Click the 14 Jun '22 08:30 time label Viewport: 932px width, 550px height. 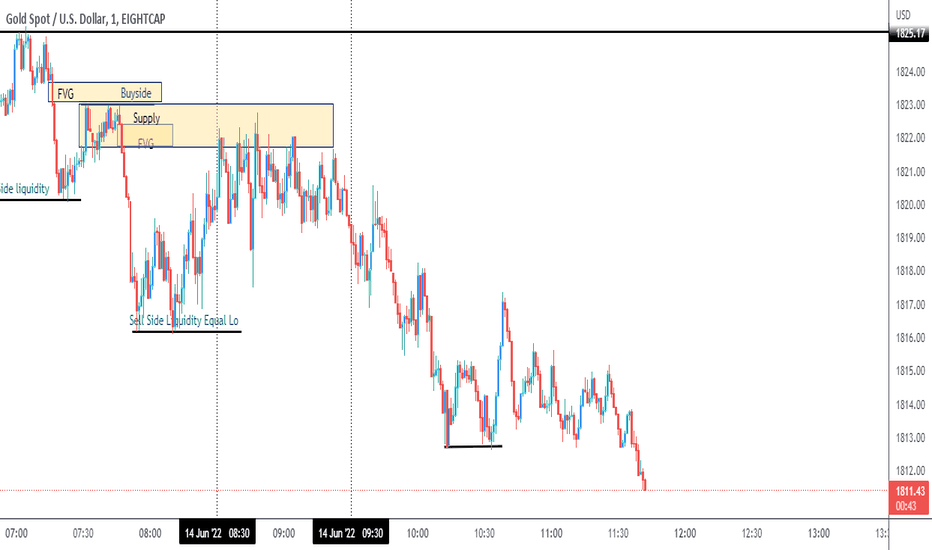click(x=217, y=533)
